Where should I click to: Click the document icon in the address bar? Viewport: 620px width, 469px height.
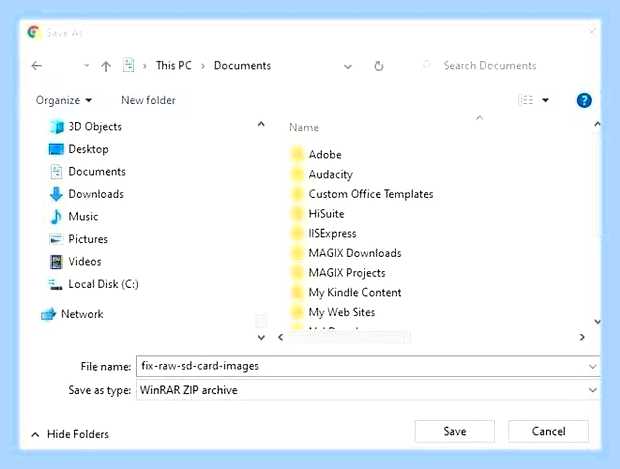(129, 65)
